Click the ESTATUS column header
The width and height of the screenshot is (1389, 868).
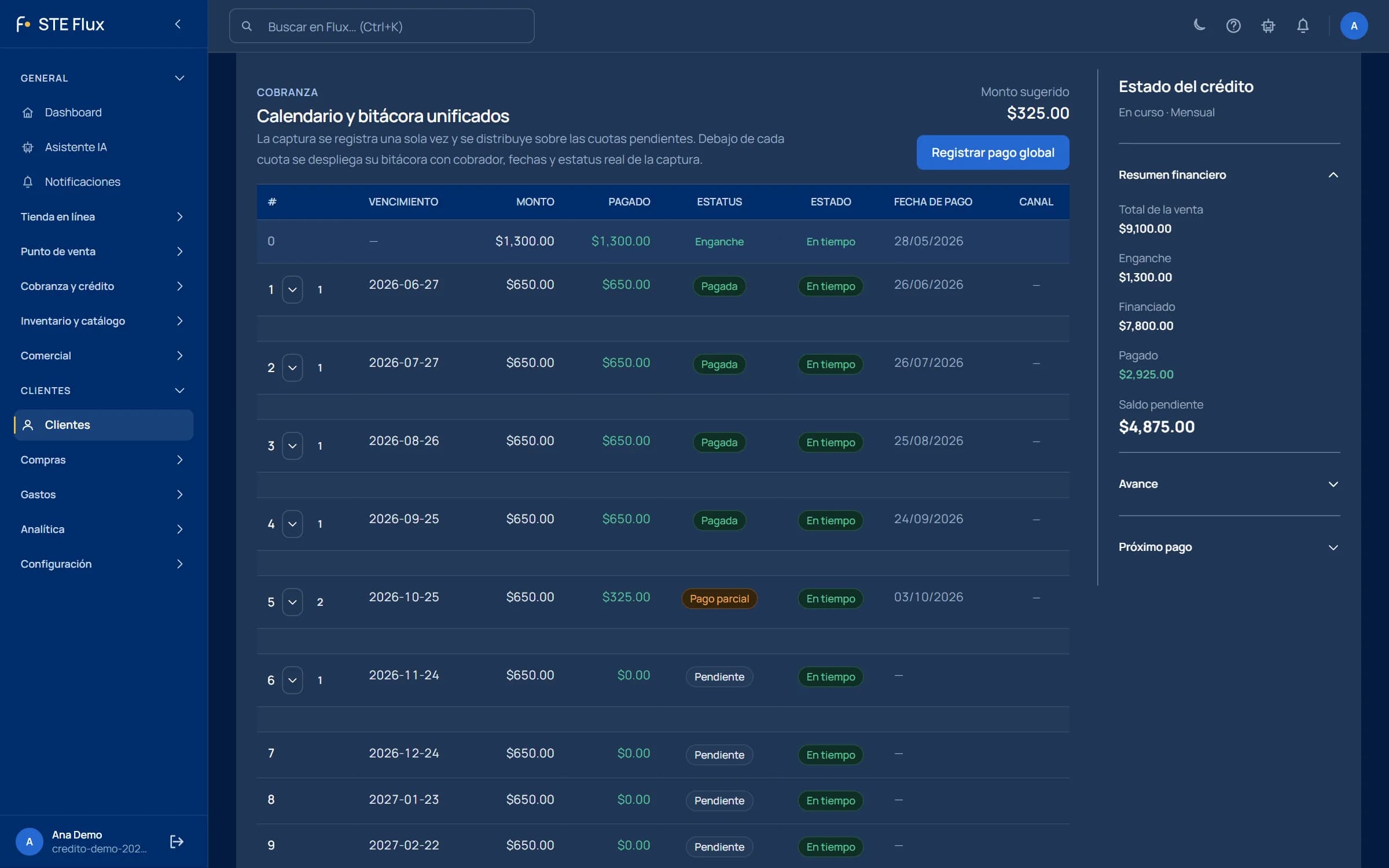[719, 201]
